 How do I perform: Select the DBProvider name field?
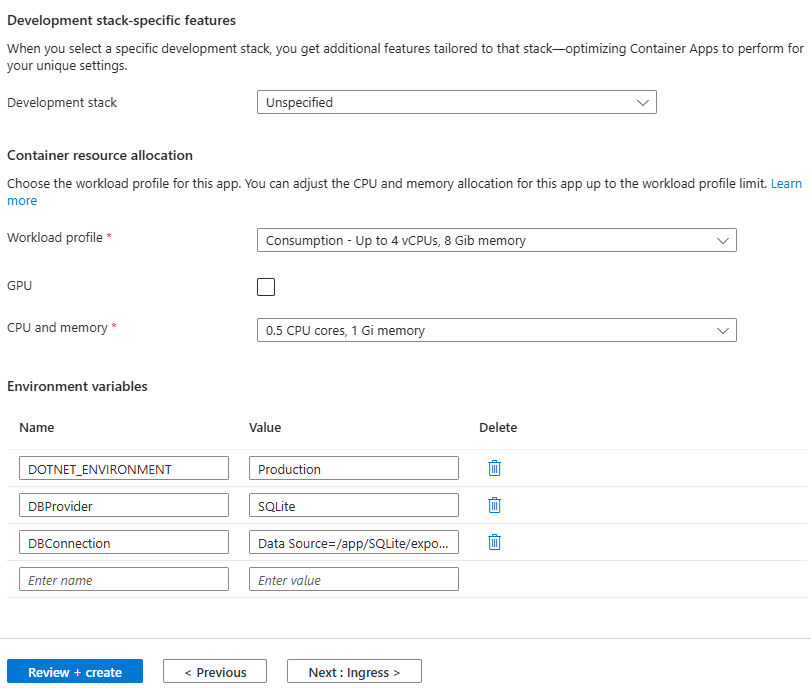pyautogui.click(x=124, y=505)
